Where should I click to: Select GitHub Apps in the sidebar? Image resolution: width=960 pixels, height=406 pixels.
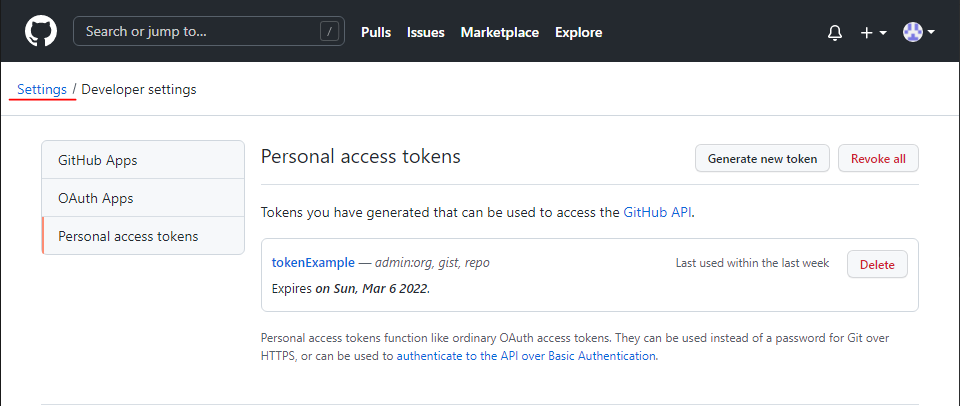(x=143, y=160)
